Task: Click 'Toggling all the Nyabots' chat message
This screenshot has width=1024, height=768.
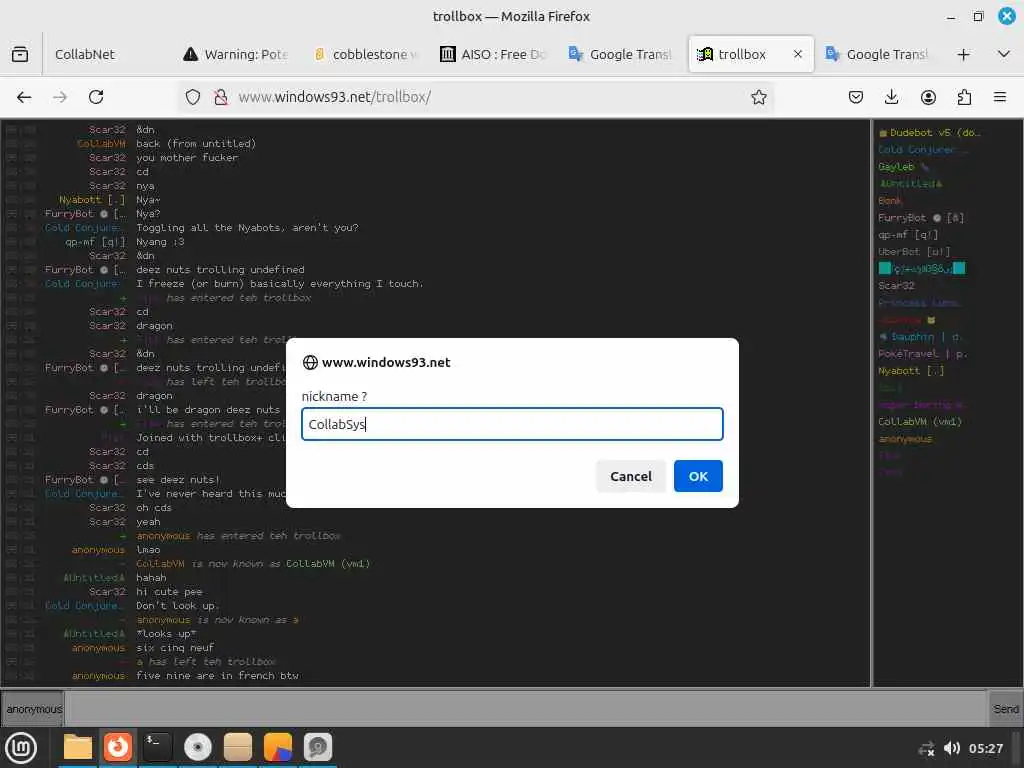Action: point(247,227)
